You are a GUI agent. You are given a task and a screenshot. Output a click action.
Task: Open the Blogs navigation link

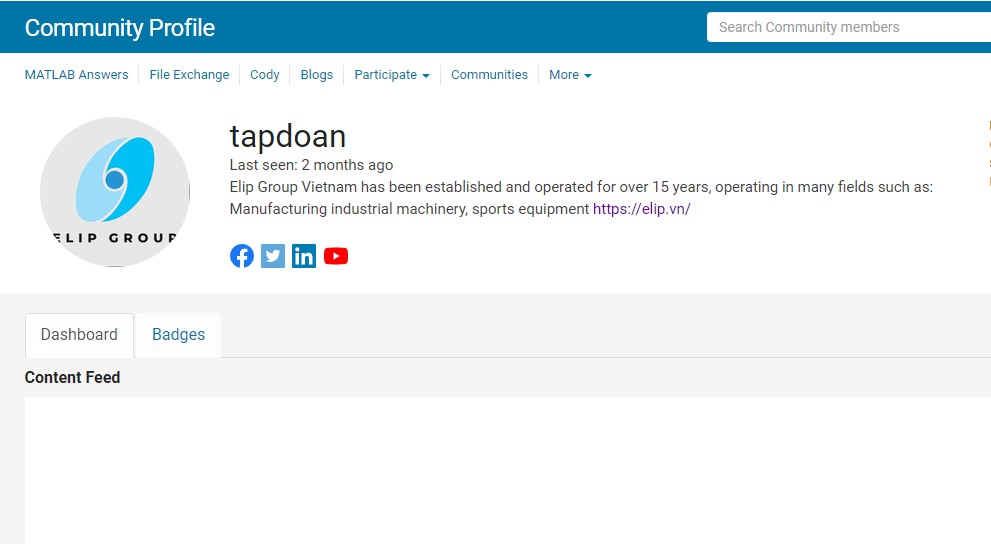click(x=317, y=75)
